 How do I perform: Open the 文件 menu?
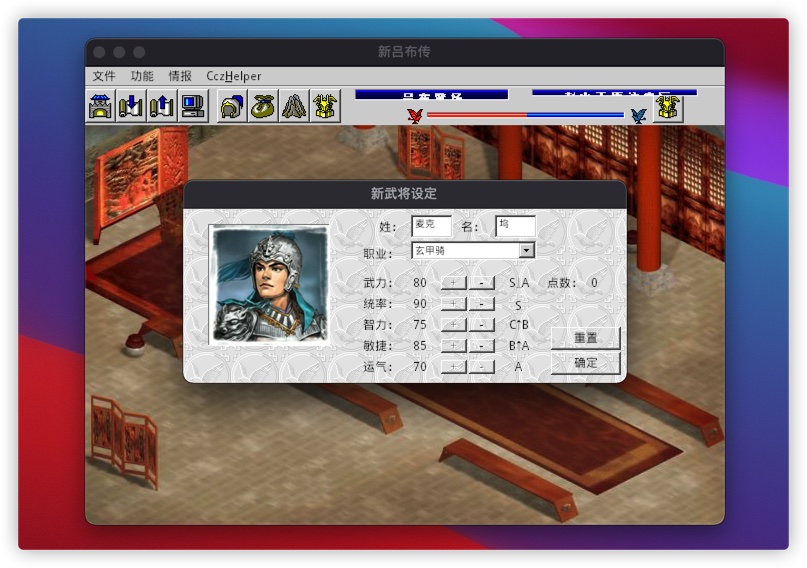(104, 76)
